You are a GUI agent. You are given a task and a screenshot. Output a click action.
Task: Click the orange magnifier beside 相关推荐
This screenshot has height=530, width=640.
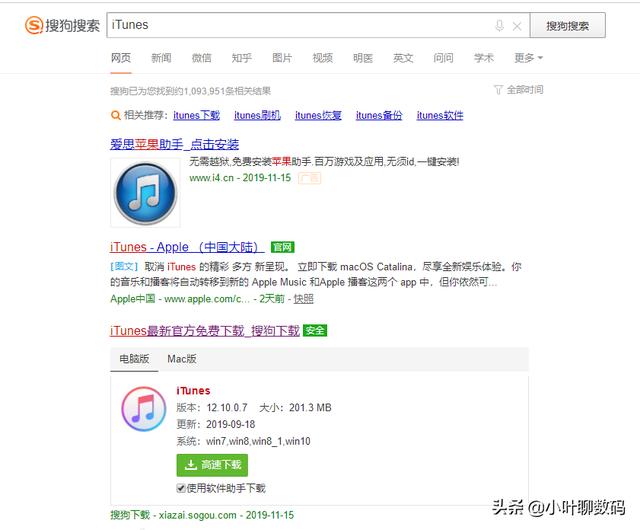pyautogui.click(x=116, y=116)
